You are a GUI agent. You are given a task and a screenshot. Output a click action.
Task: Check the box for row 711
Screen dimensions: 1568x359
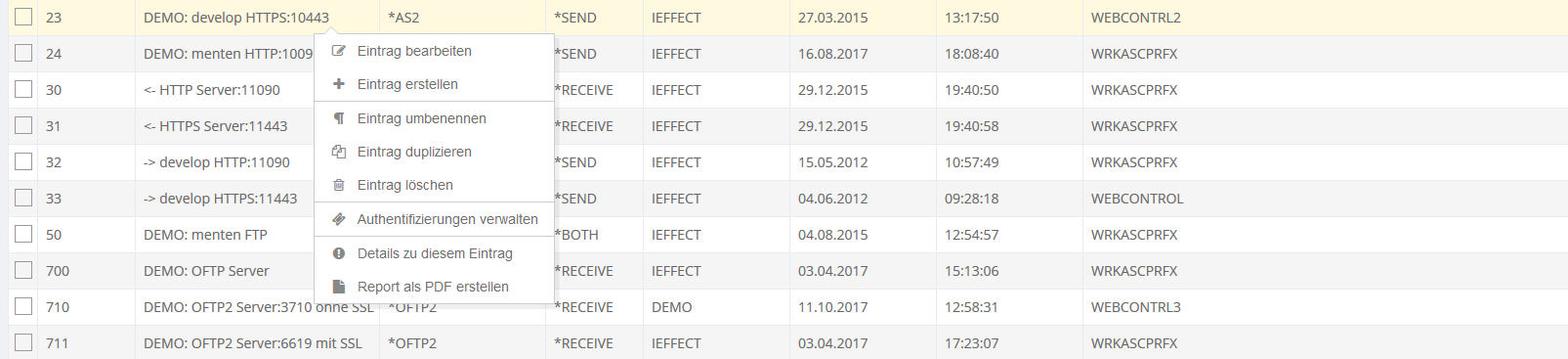point(23,342)
